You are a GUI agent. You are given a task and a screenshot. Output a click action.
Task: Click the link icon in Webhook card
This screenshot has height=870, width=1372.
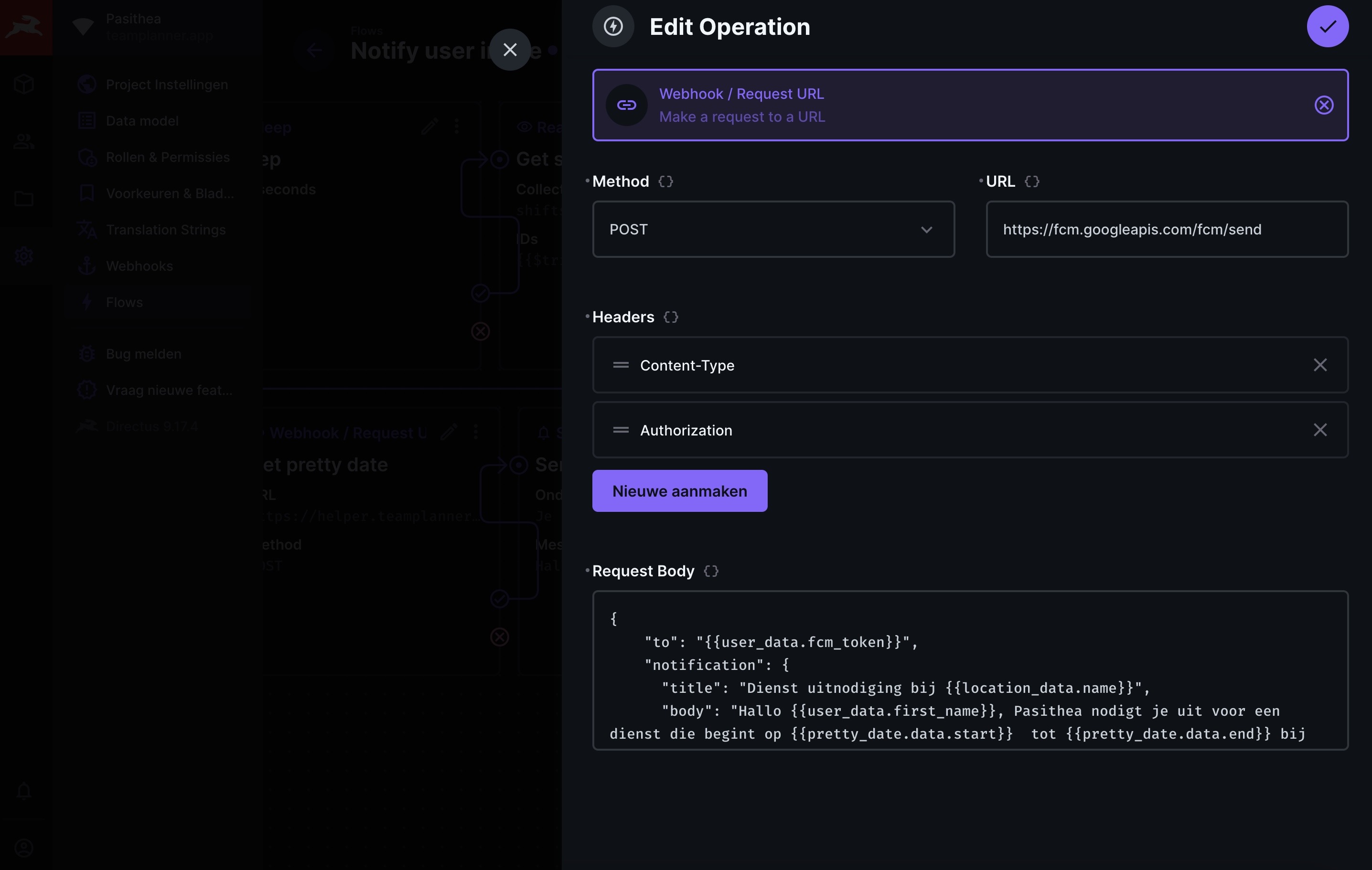(626, 106)
